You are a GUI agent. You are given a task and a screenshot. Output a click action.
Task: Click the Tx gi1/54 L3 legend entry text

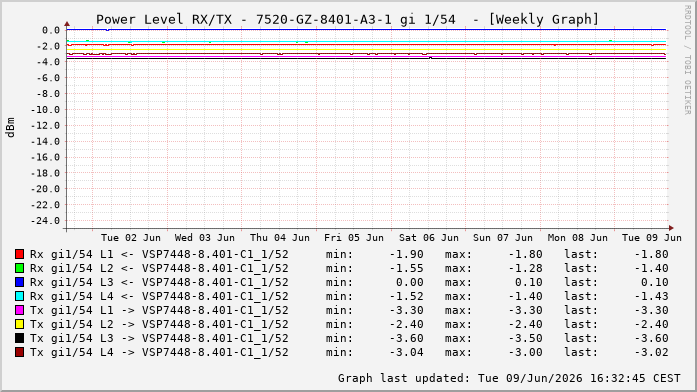tap(159, 339)
